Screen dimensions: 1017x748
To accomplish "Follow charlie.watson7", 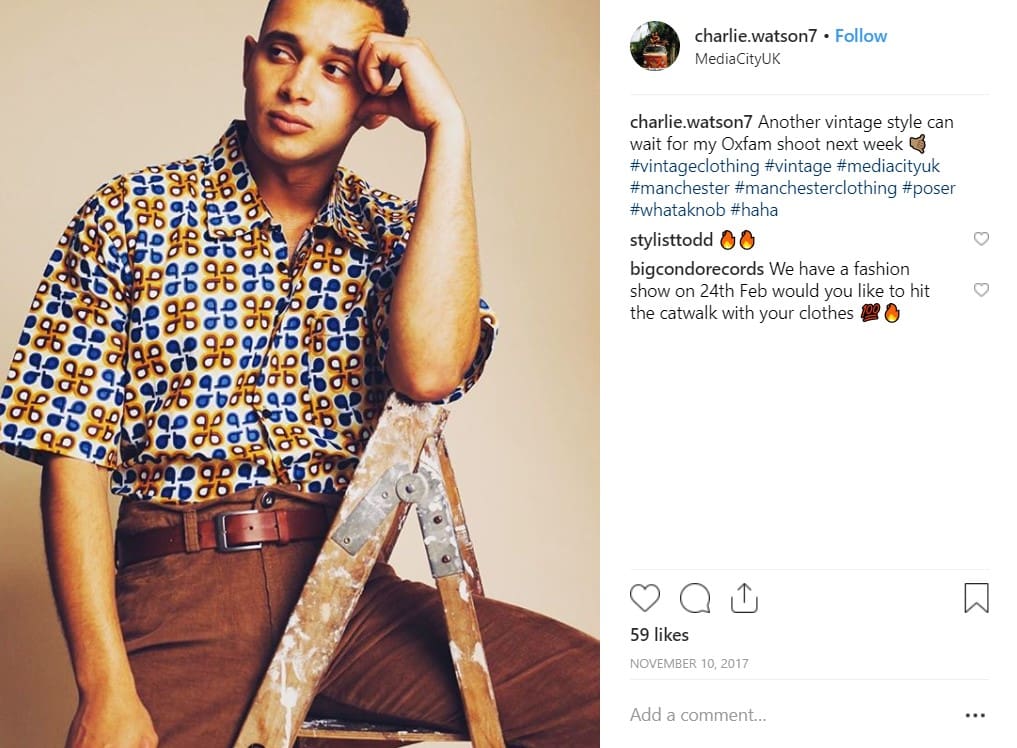I will click(861, 36).
